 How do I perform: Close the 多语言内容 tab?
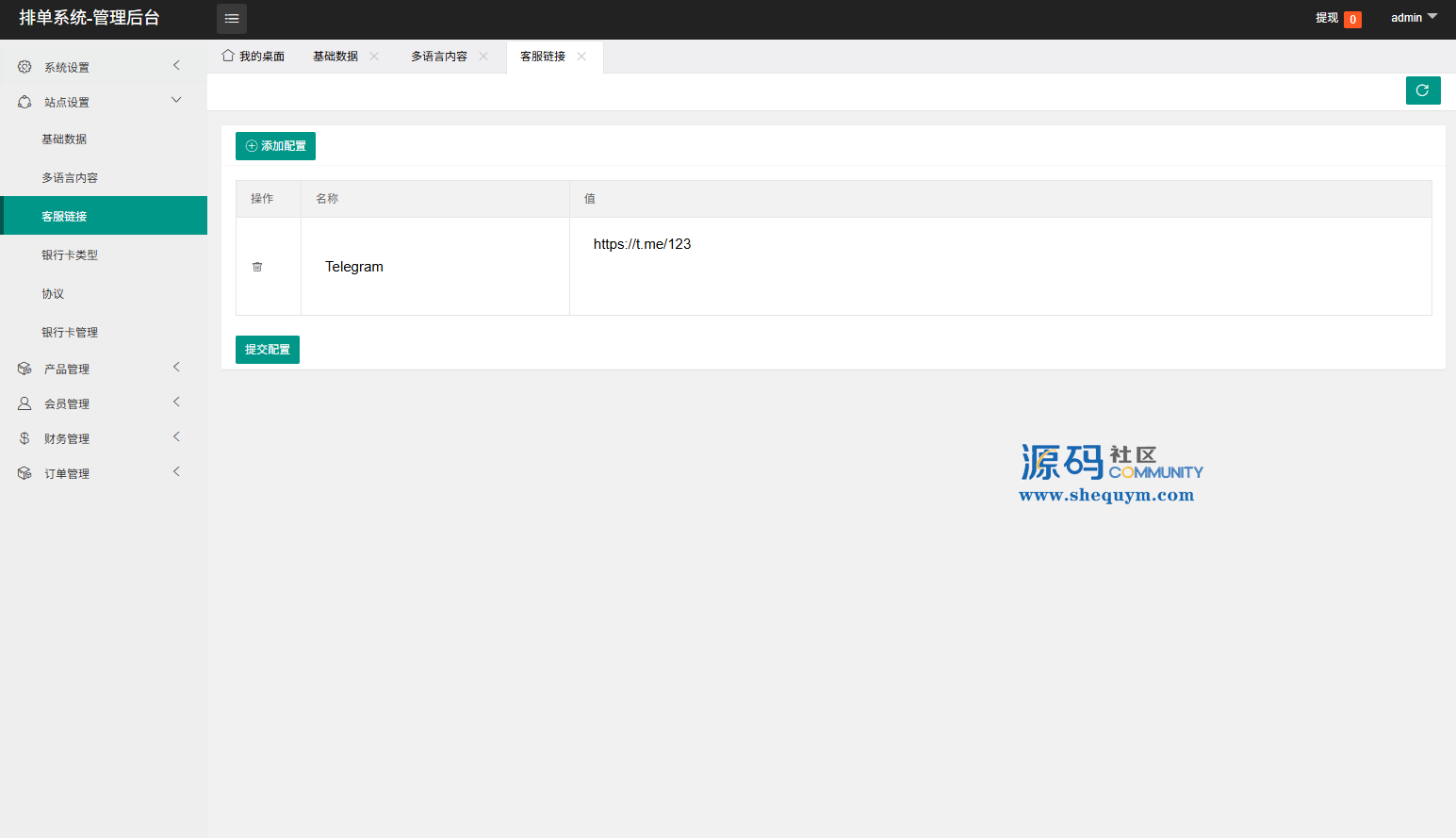(x=483, y=57)
